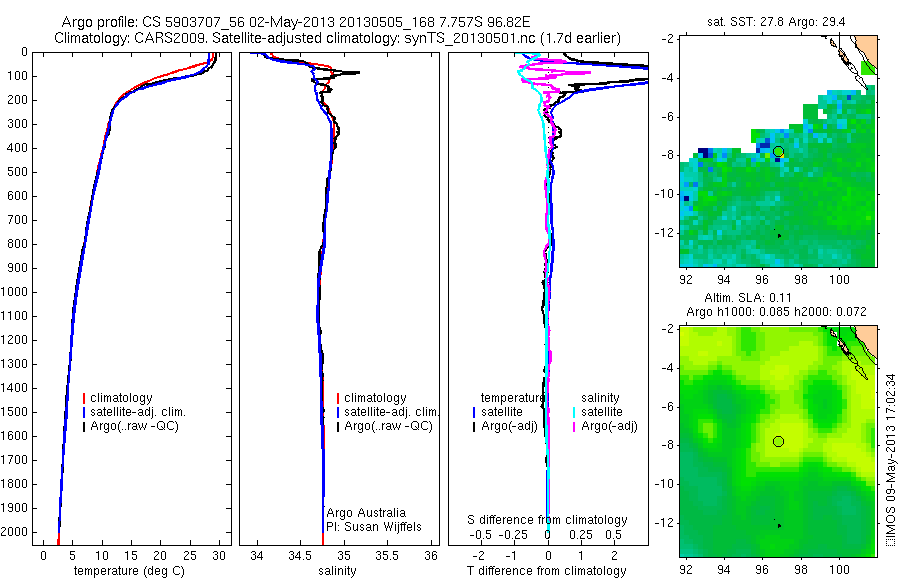Click 'satellite-adj. clim.' in the salinity panel legend
Screen dimensions: 900x580
392,412
